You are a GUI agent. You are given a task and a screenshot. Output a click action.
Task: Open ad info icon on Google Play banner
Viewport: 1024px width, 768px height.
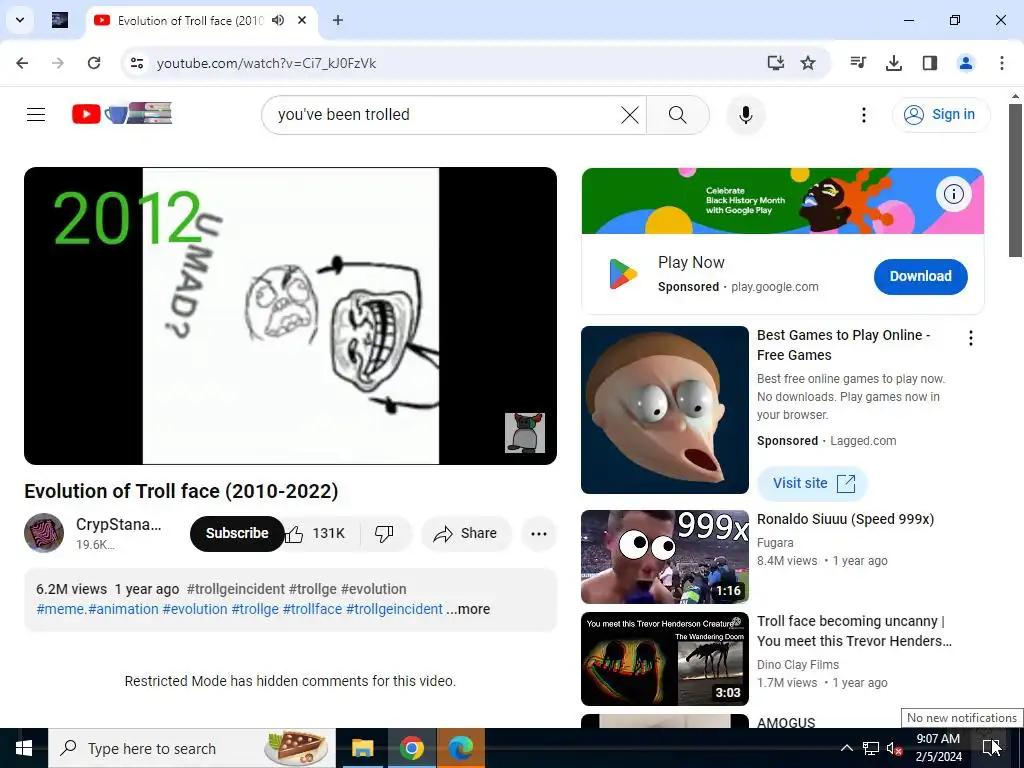pos(953,194)
